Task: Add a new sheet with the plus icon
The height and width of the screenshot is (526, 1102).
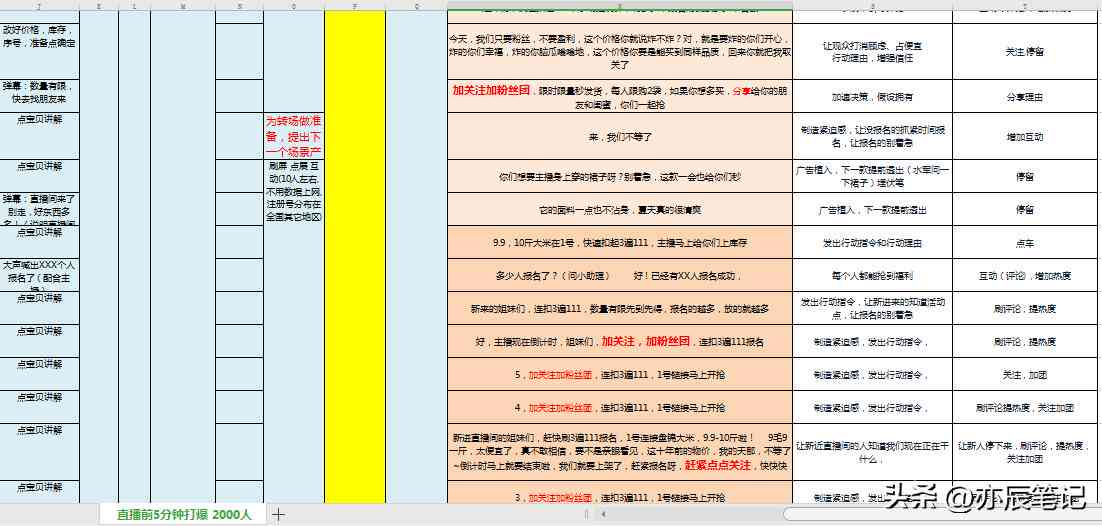Action: coord(278,515)
